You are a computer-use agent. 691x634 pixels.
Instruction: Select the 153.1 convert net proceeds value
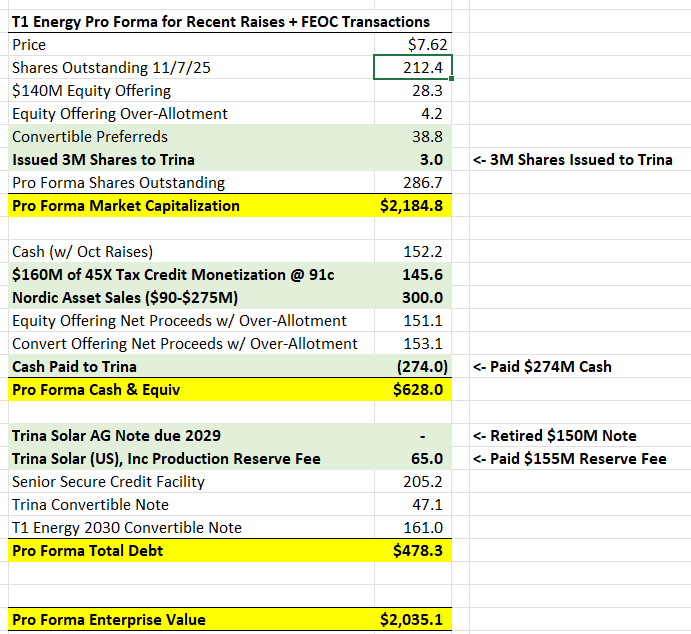point(423,344)
